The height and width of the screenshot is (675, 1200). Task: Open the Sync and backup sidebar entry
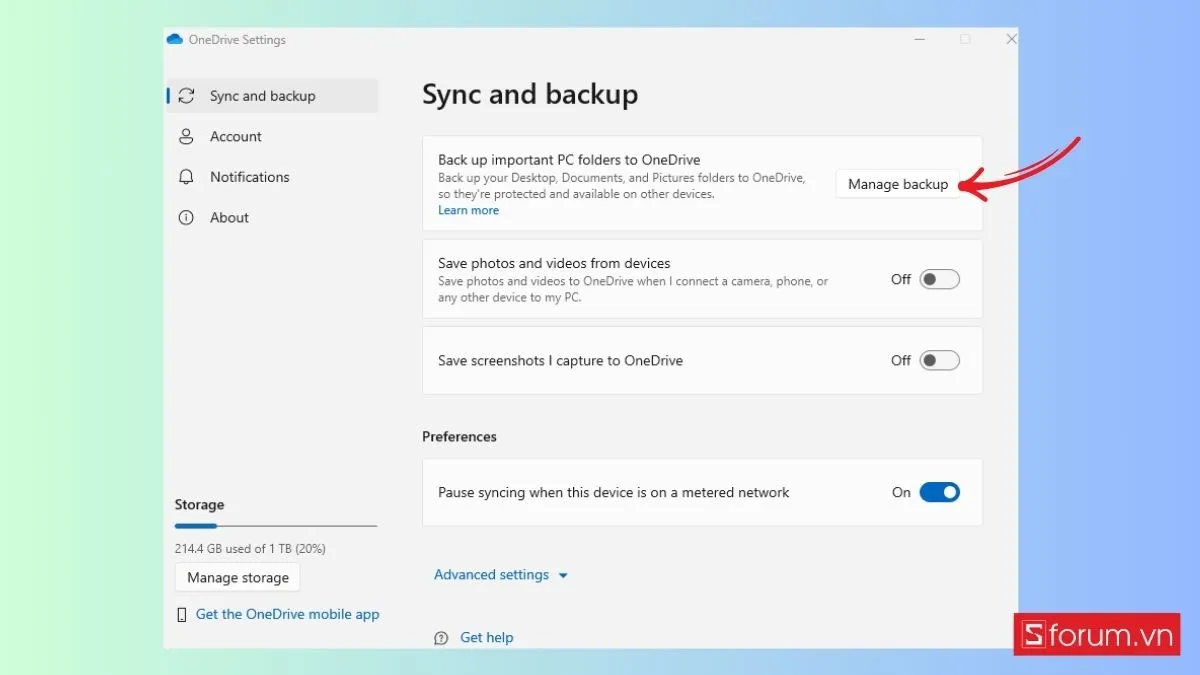point(263,96)
